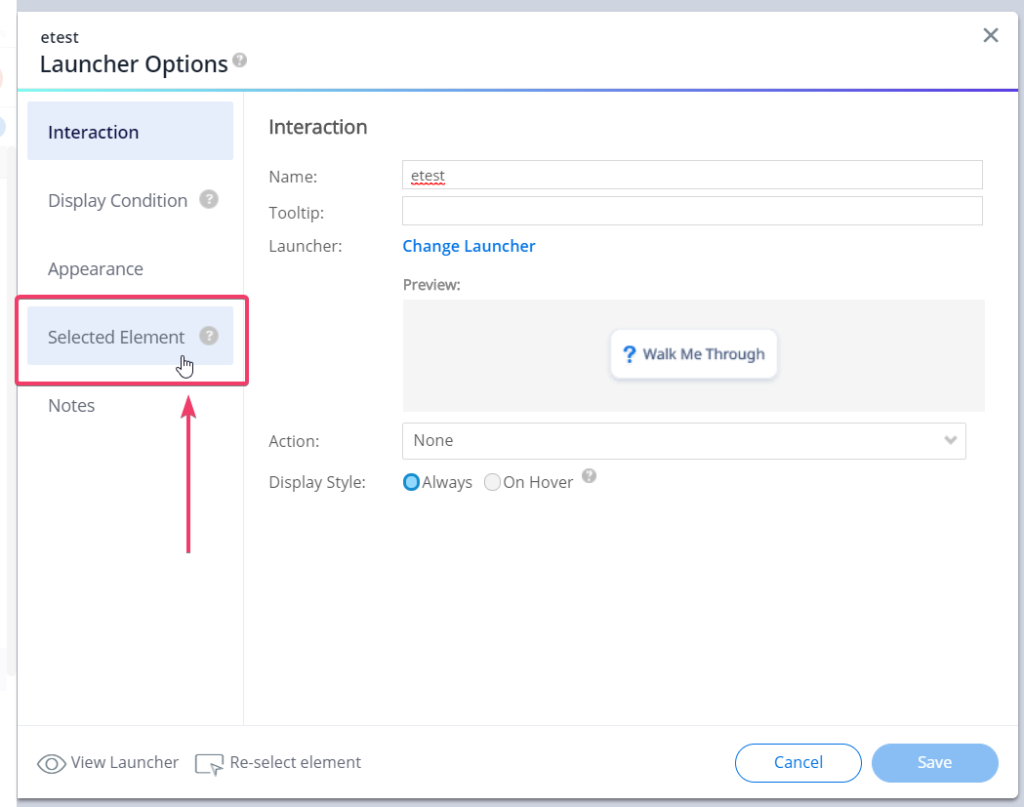
Task: Click the Change Launcher link
Action: (x=468, y=245)
